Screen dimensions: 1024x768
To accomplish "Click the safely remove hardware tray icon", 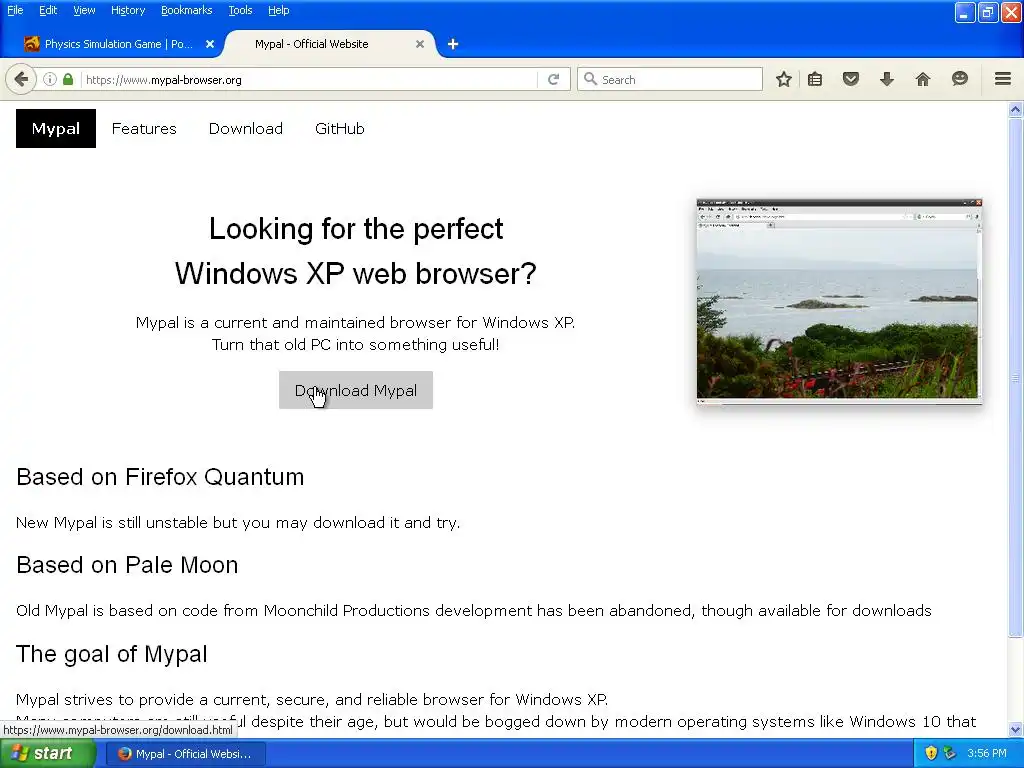I will [x=950, y=753].
